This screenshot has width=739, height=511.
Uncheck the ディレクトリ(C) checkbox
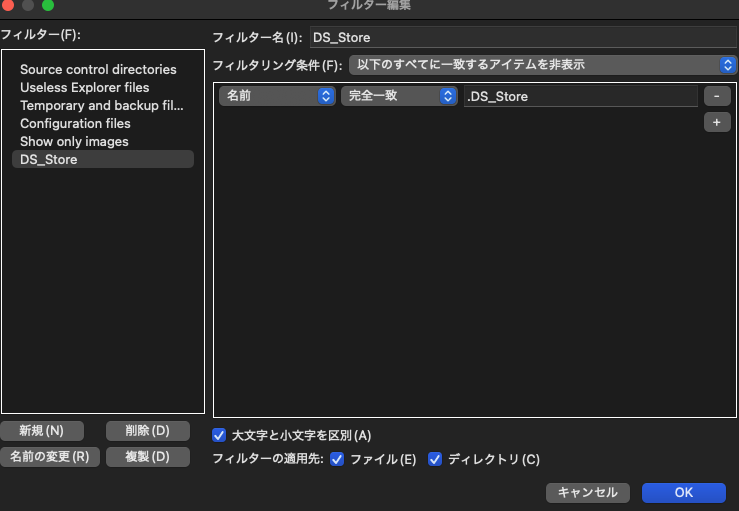(435, 459)
